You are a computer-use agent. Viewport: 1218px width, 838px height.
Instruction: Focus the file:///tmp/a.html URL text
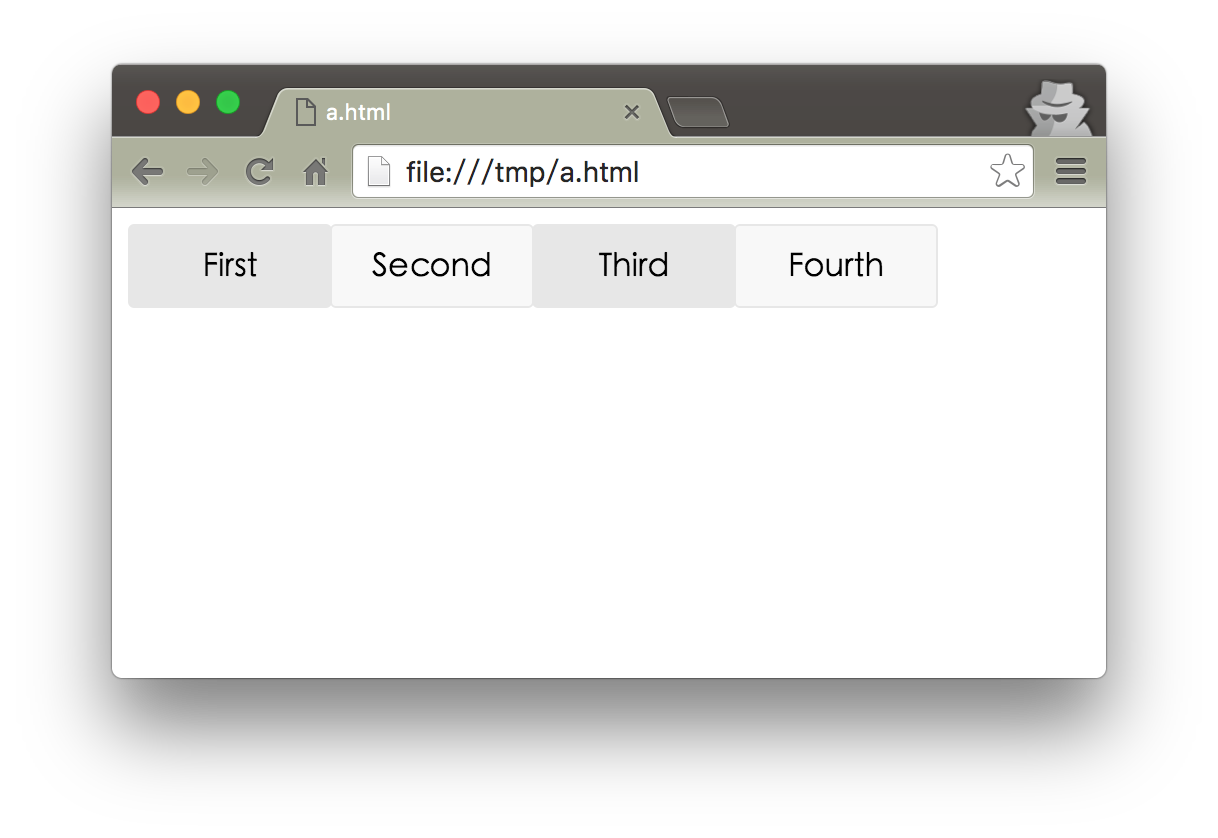[522, 172]
